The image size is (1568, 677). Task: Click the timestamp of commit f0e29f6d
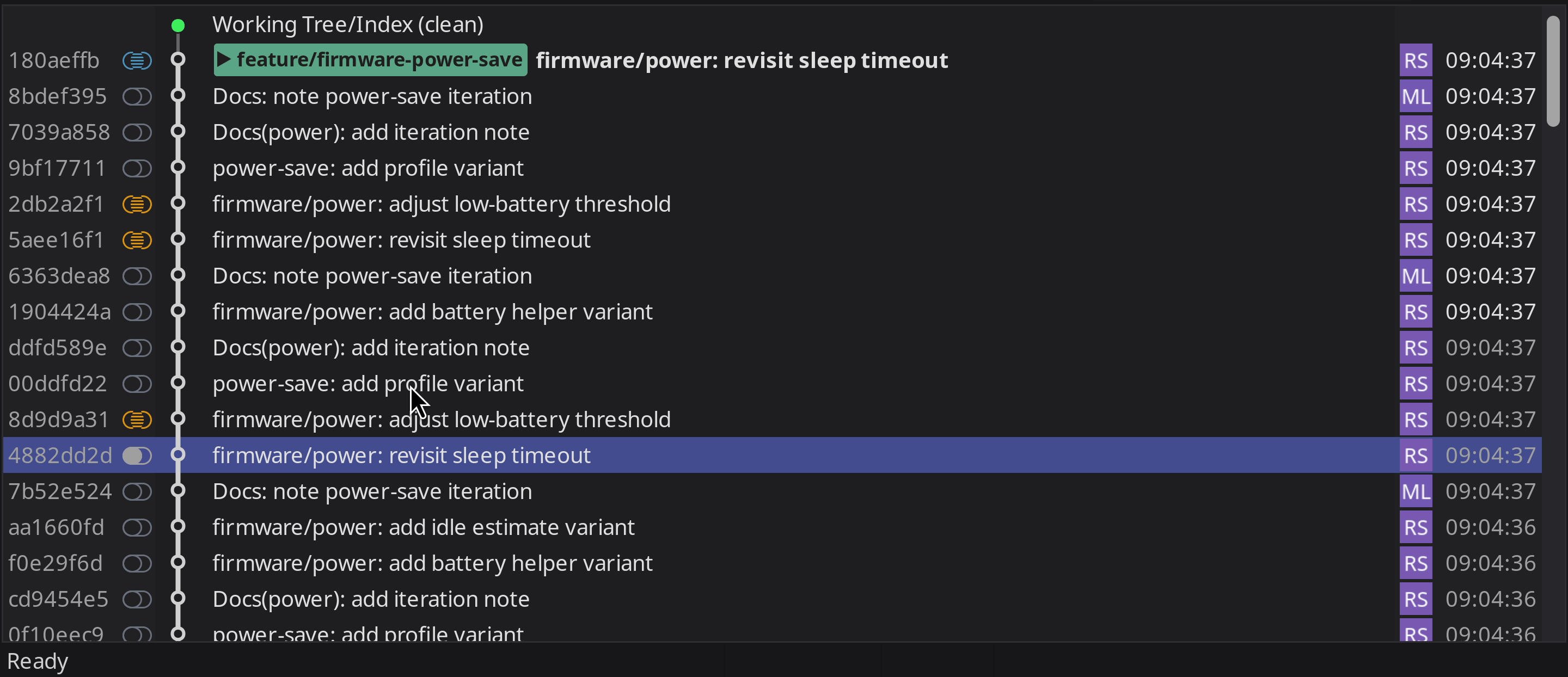point(1490,563)
